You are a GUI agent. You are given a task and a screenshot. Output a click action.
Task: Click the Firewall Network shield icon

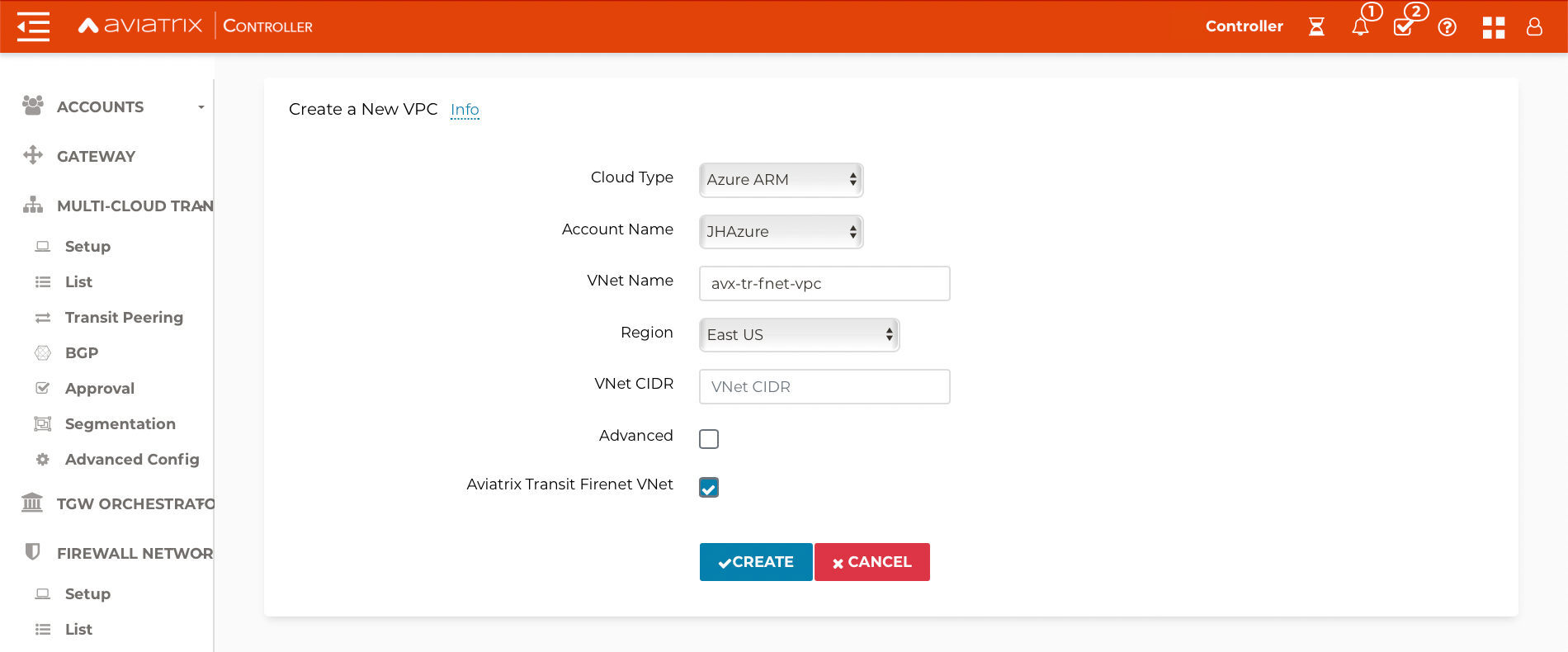(x=33, y=552)
